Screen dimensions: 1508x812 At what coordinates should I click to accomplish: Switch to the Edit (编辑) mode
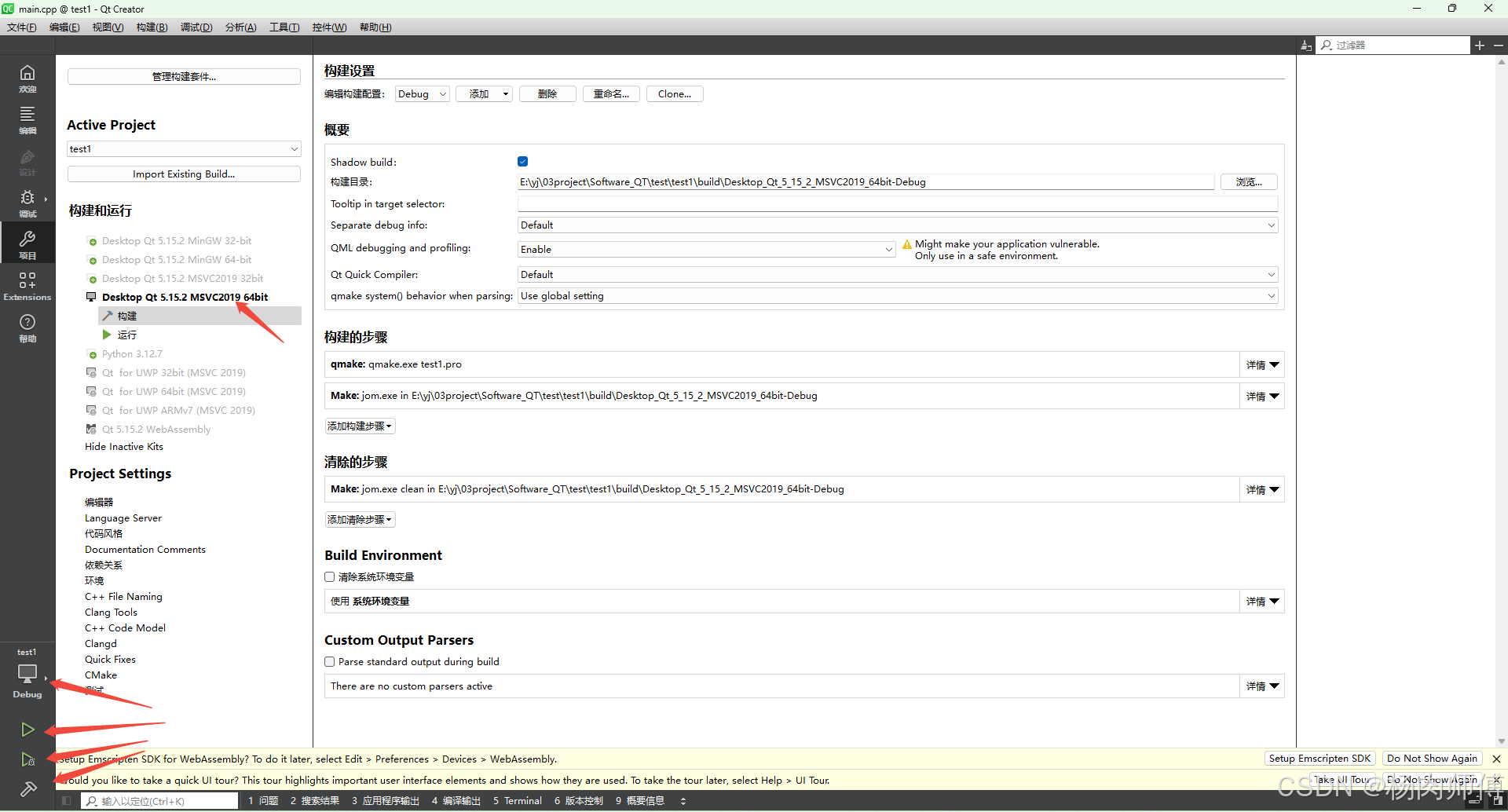pos(27,120)
